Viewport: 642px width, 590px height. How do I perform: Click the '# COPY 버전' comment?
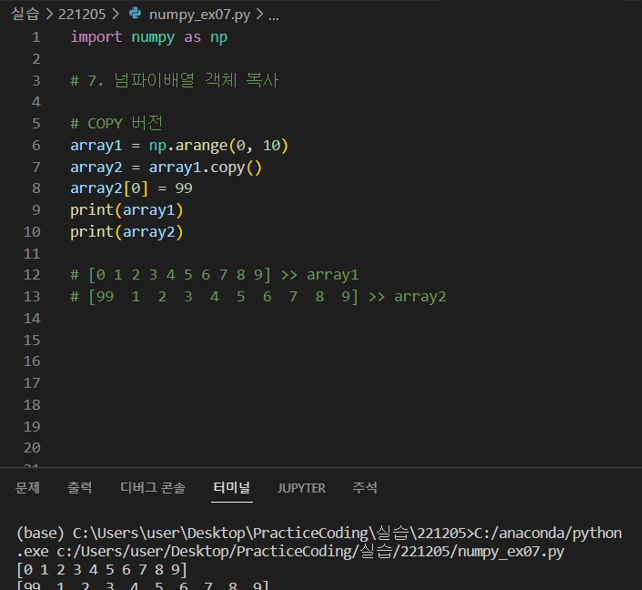117,123
